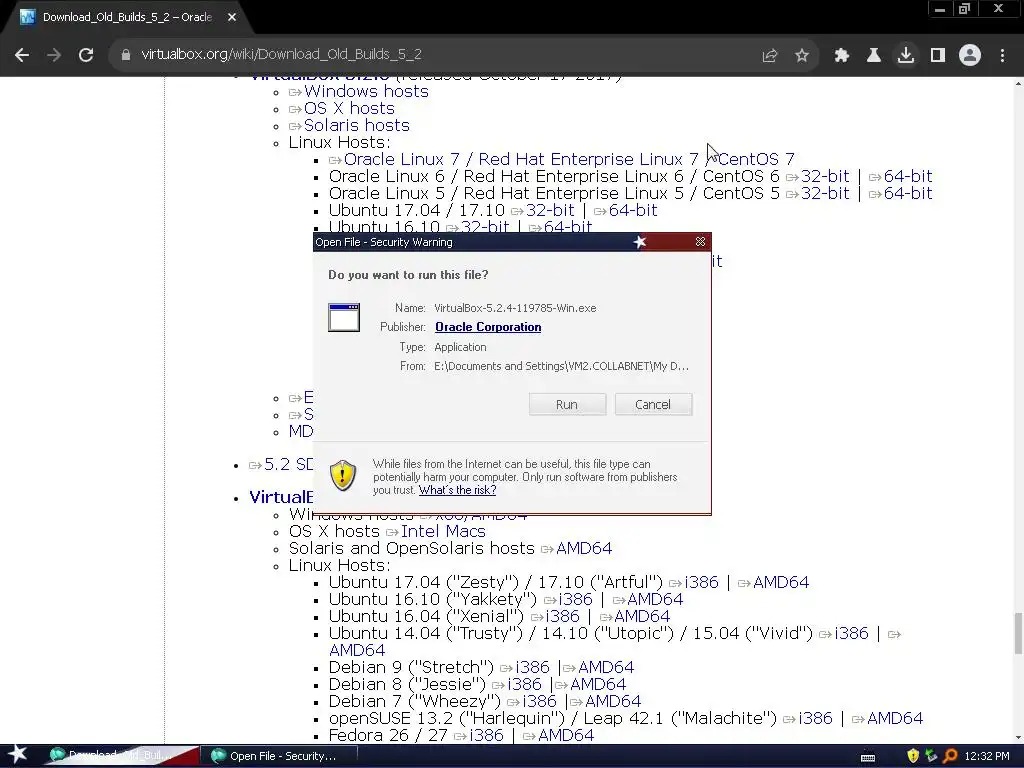1024x768 pixels.
Task: Toggle the side panel icon
Action: pos(938,56)
